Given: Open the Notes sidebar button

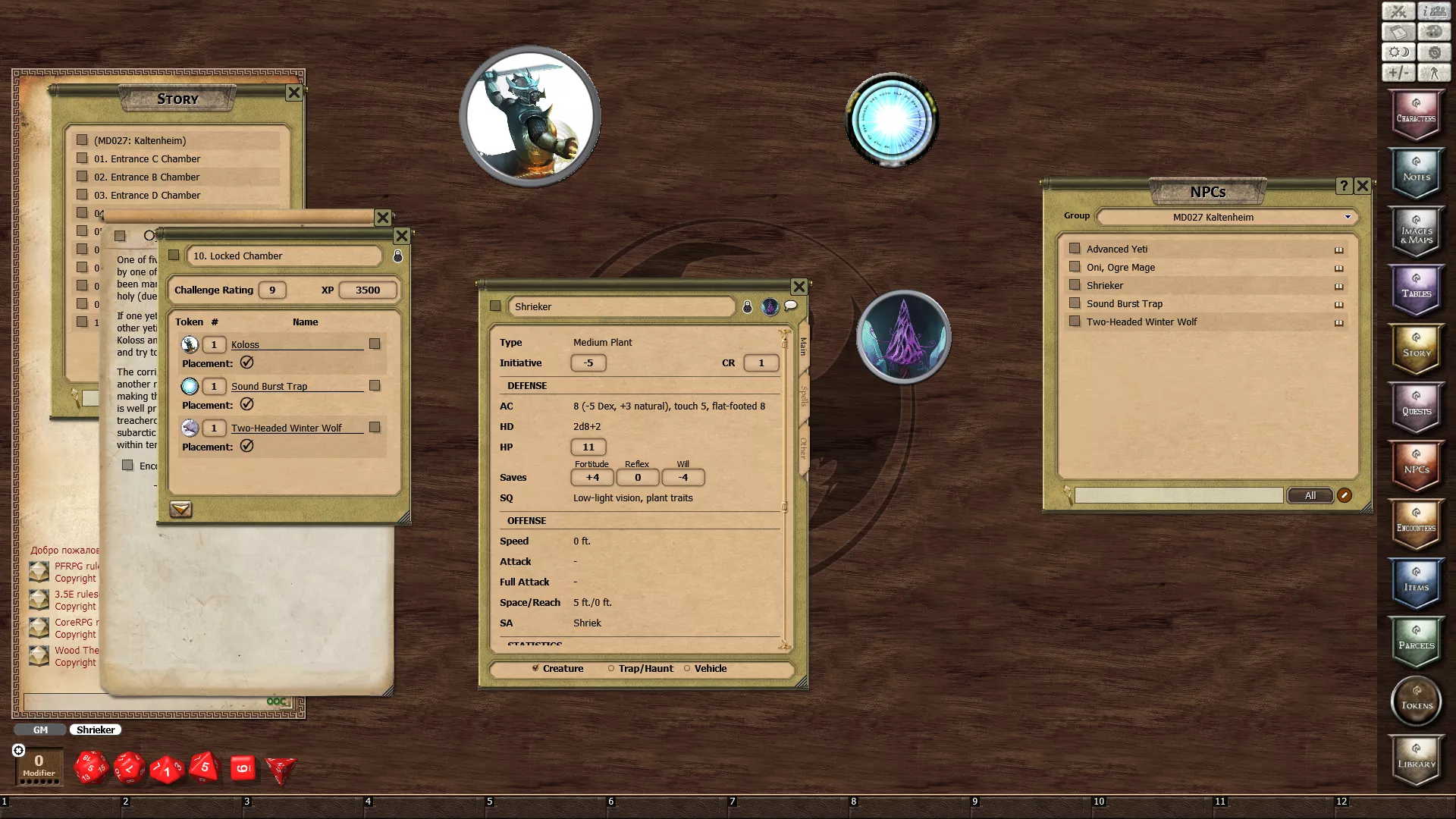Looking at the screenshot, I should click(x=1416, y=174).
